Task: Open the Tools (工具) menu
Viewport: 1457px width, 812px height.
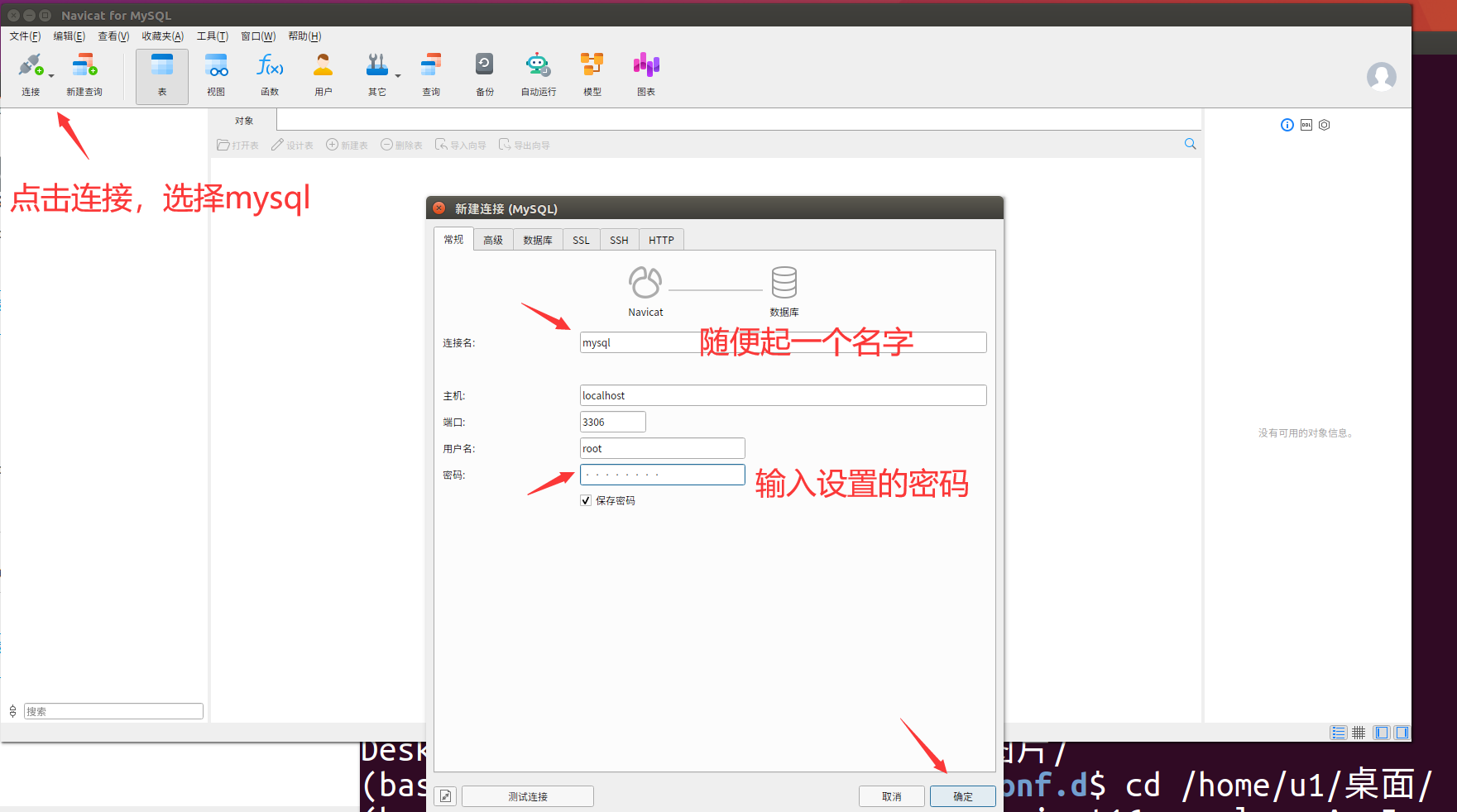Action: pyautogui.click(x=213, y=36)
